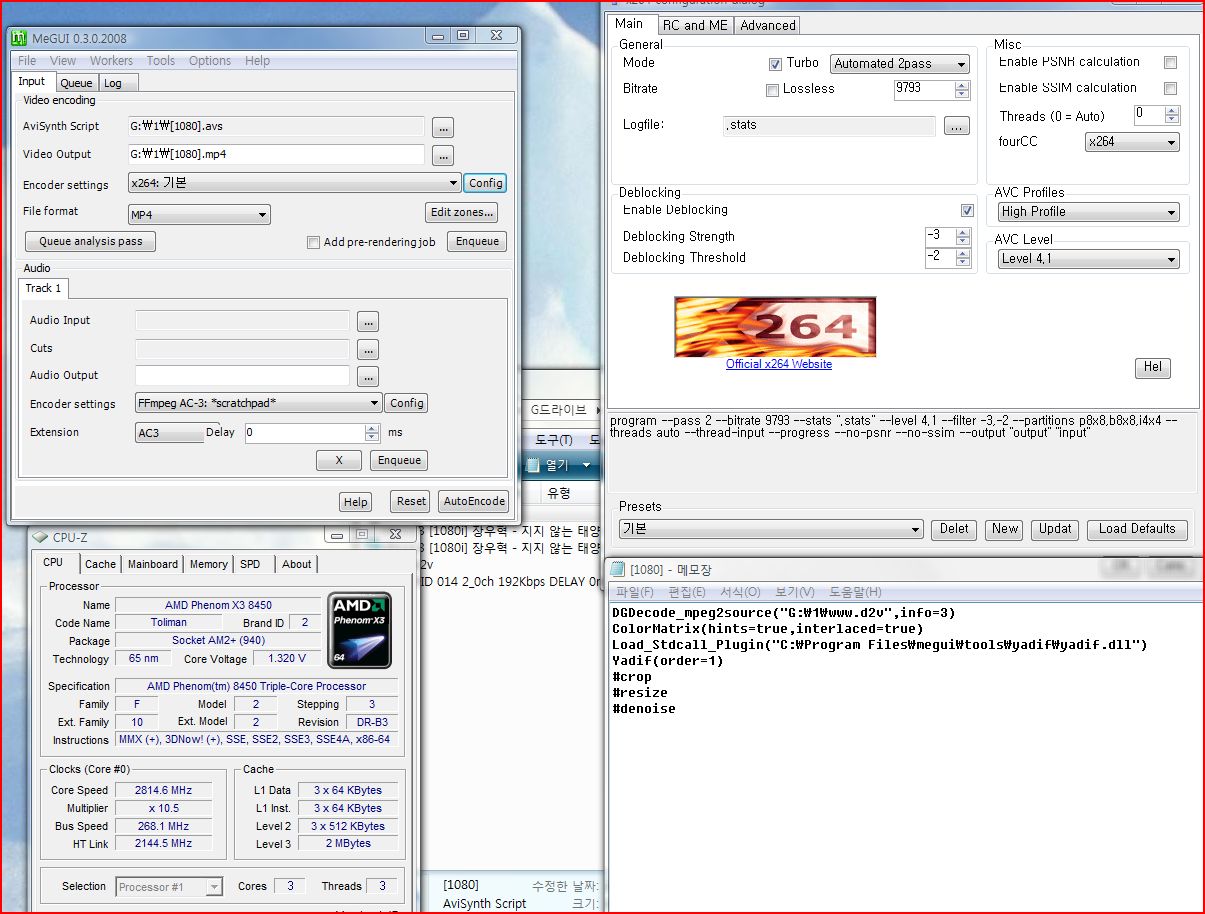The height and width of the screenshot is (914, 1205).
Task: Open the Mainboard tab in CPU-Z
Action: [x=153, y=564]
